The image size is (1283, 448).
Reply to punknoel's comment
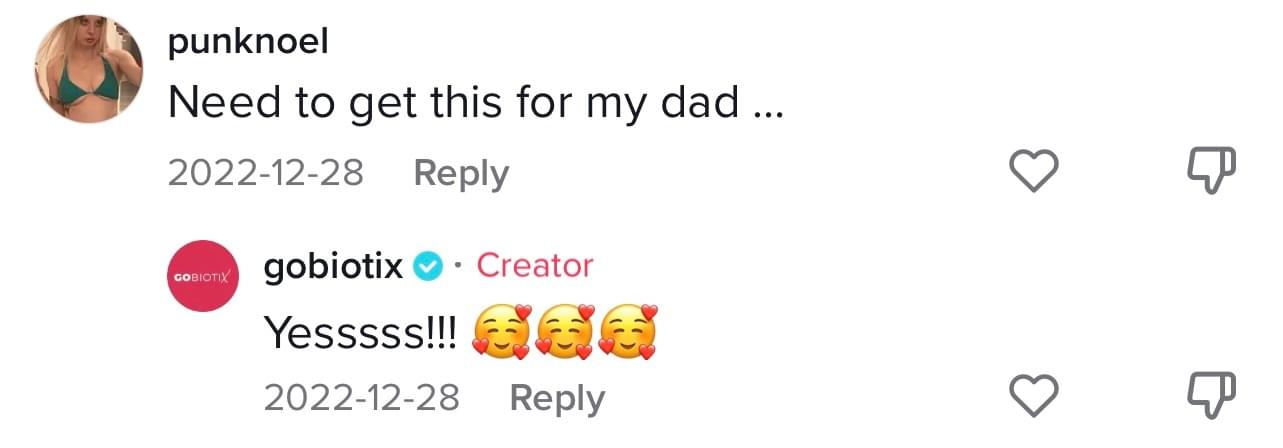tap(461, 173)
